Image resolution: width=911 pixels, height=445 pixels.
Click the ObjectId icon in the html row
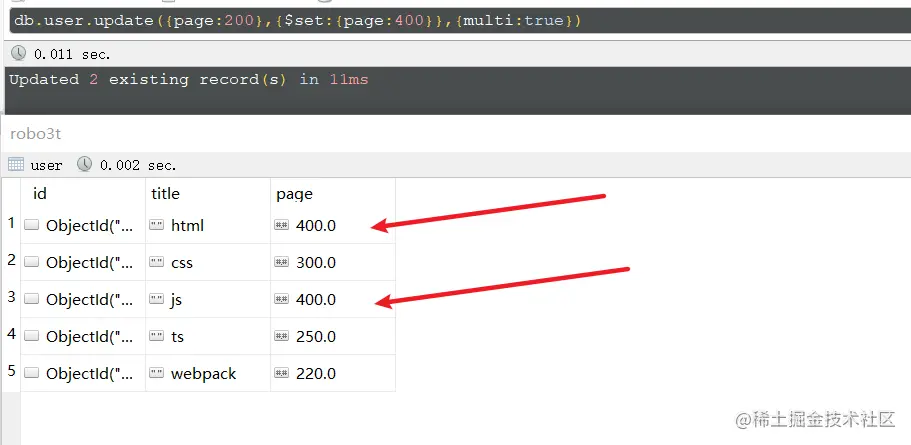click(x=32, y=225)
